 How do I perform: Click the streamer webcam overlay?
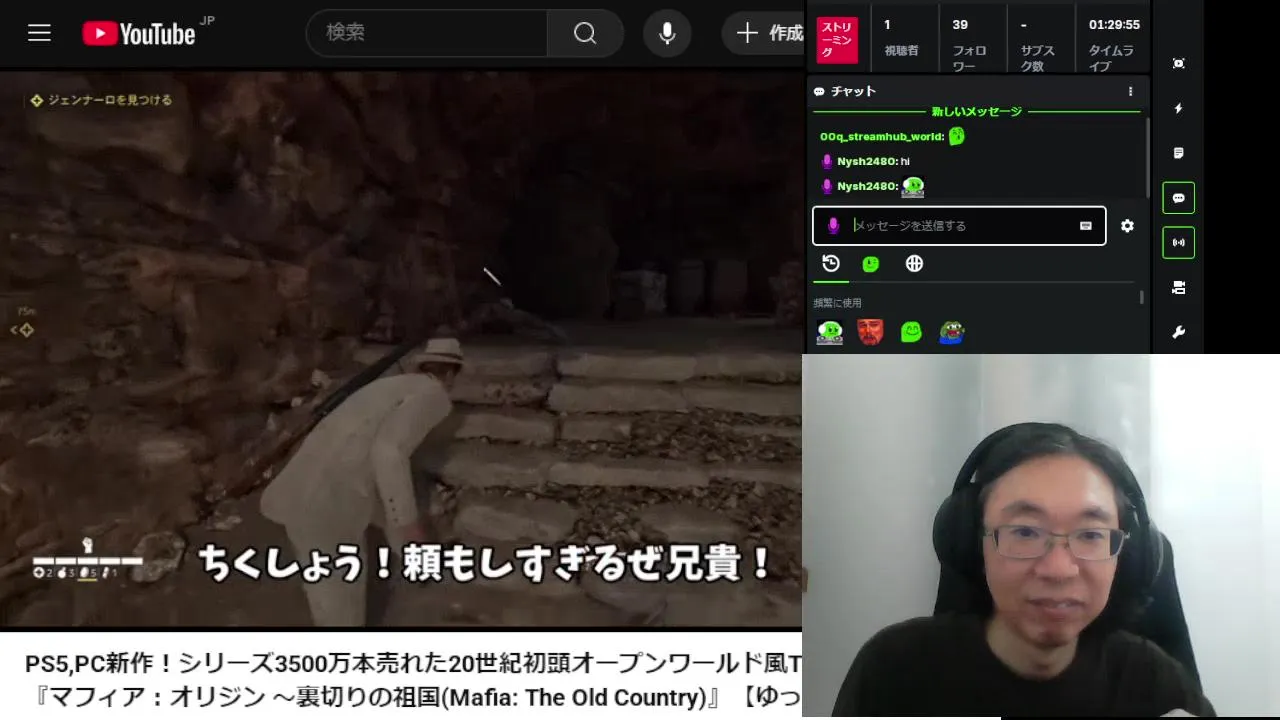pyautogui.click(x=1040, y=536)
